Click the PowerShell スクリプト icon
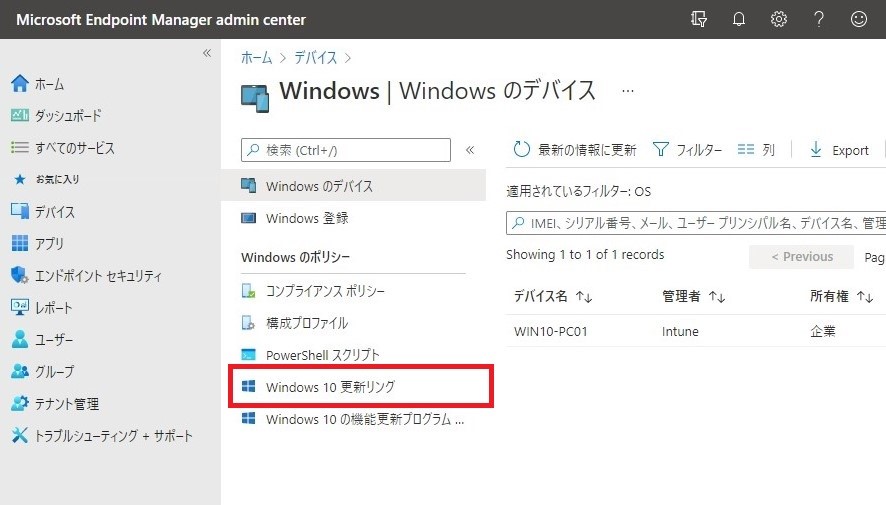The height and width of the screenshot is (505, 886). click(249, 355)
